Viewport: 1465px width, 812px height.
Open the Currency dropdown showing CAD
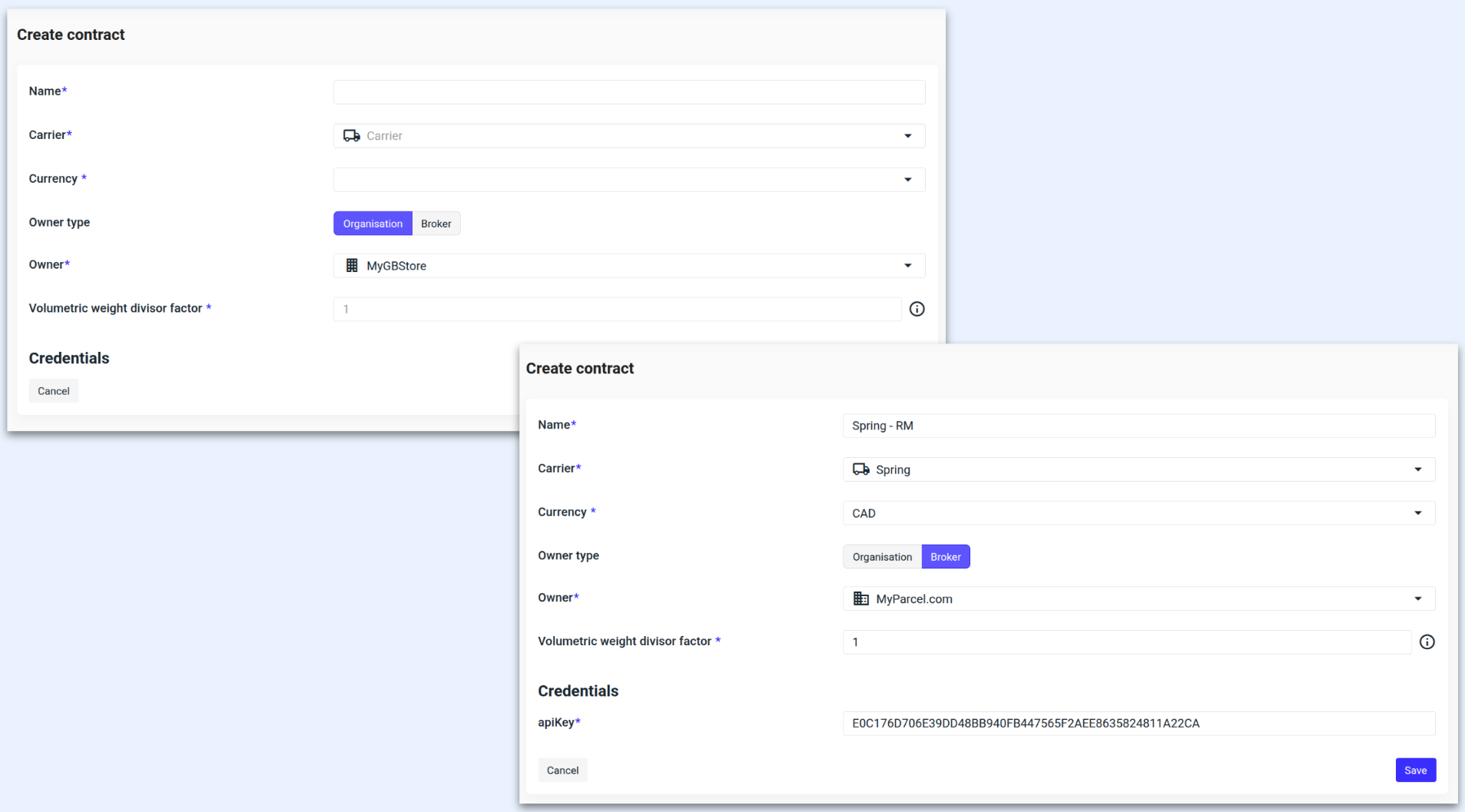[x=1417, y=512]
